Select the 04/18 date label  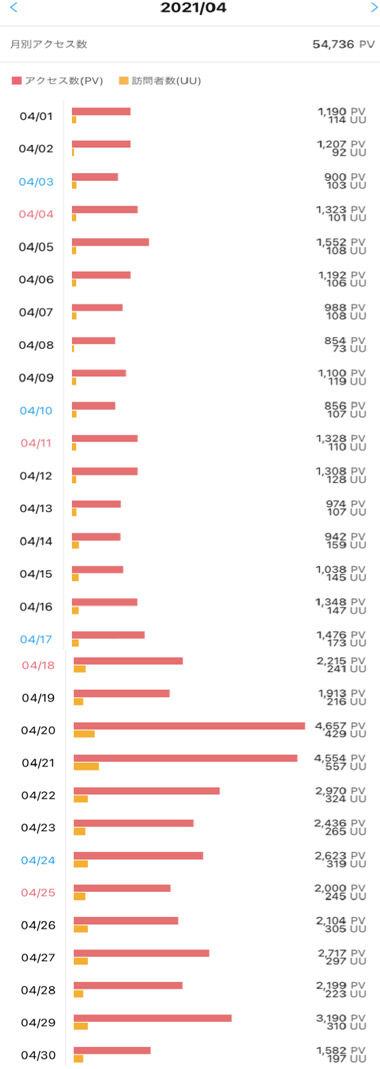click(x=38, y=665)
